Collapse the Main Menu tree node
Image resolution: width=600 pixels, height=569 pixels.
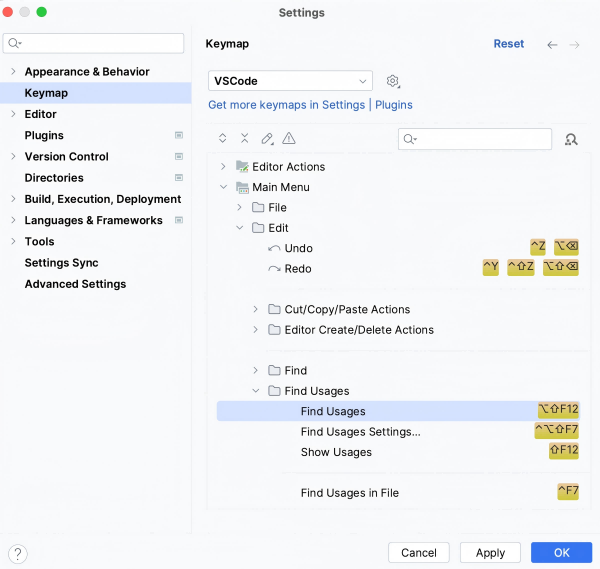223,187
